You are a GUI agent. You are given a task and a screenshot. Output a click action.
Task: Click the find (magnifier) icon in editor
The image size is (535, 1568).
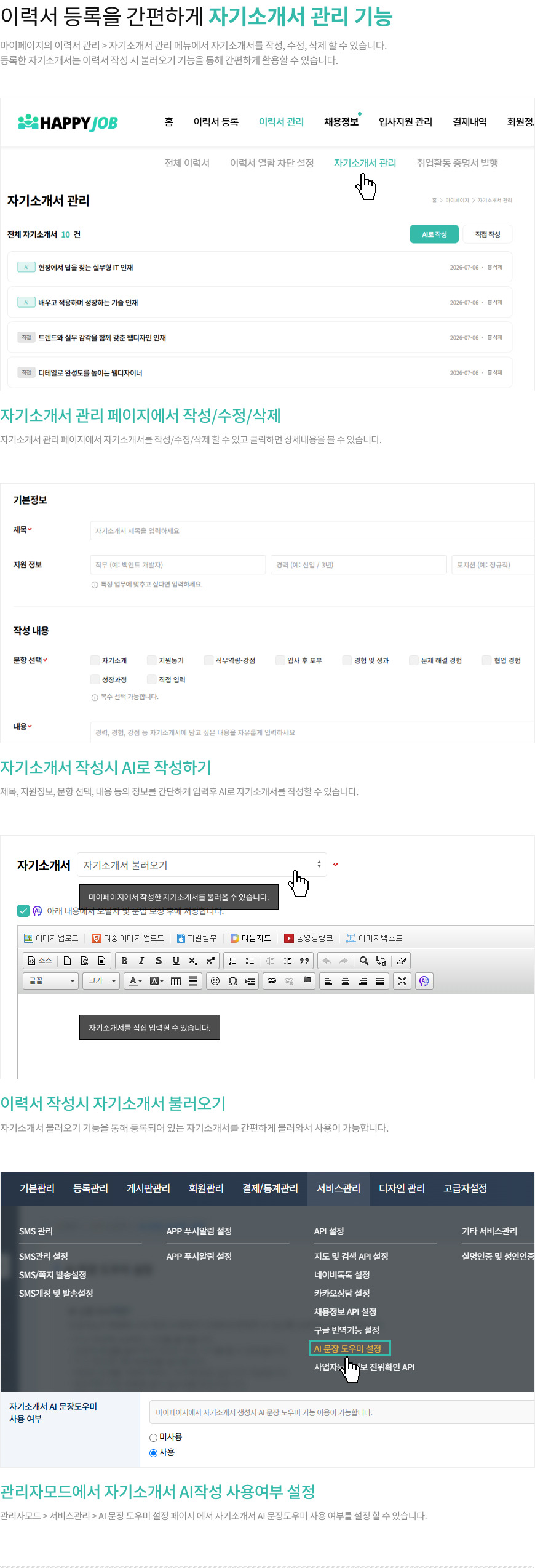coord(364,961)
